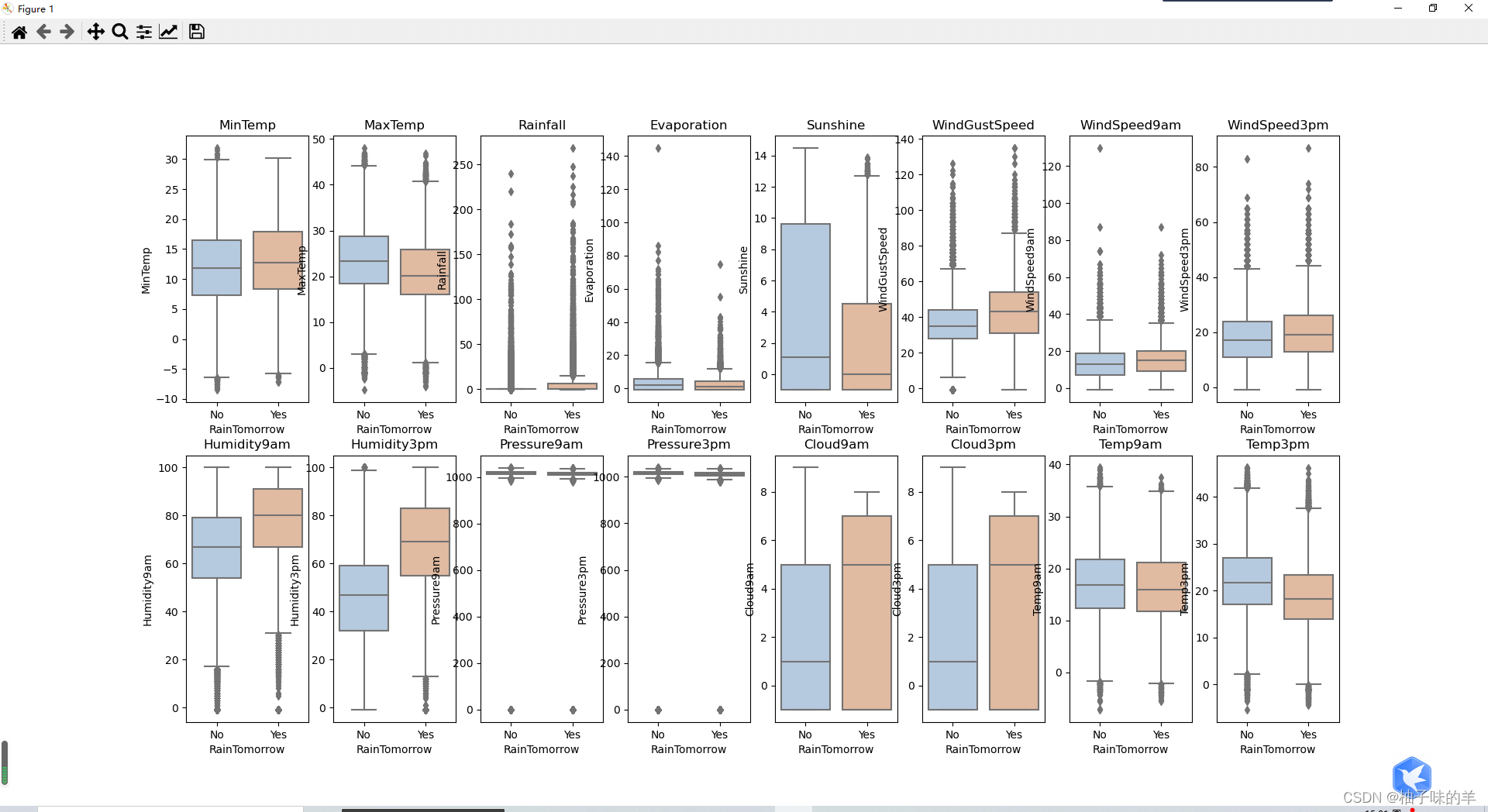Click the blue No box in Sunshine plot
Screen dimensions: 1488x812
click(805, 307)
